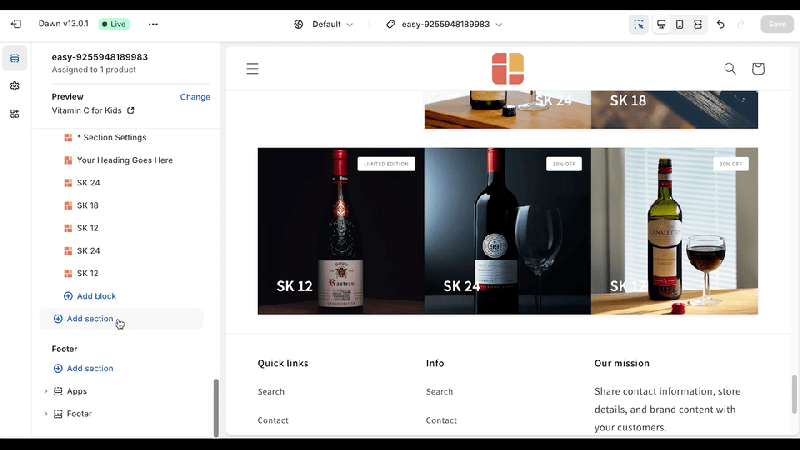Open the Sections panel sidebar icon
Viewport: 800px width, 450px height.
tap(14, 58)
